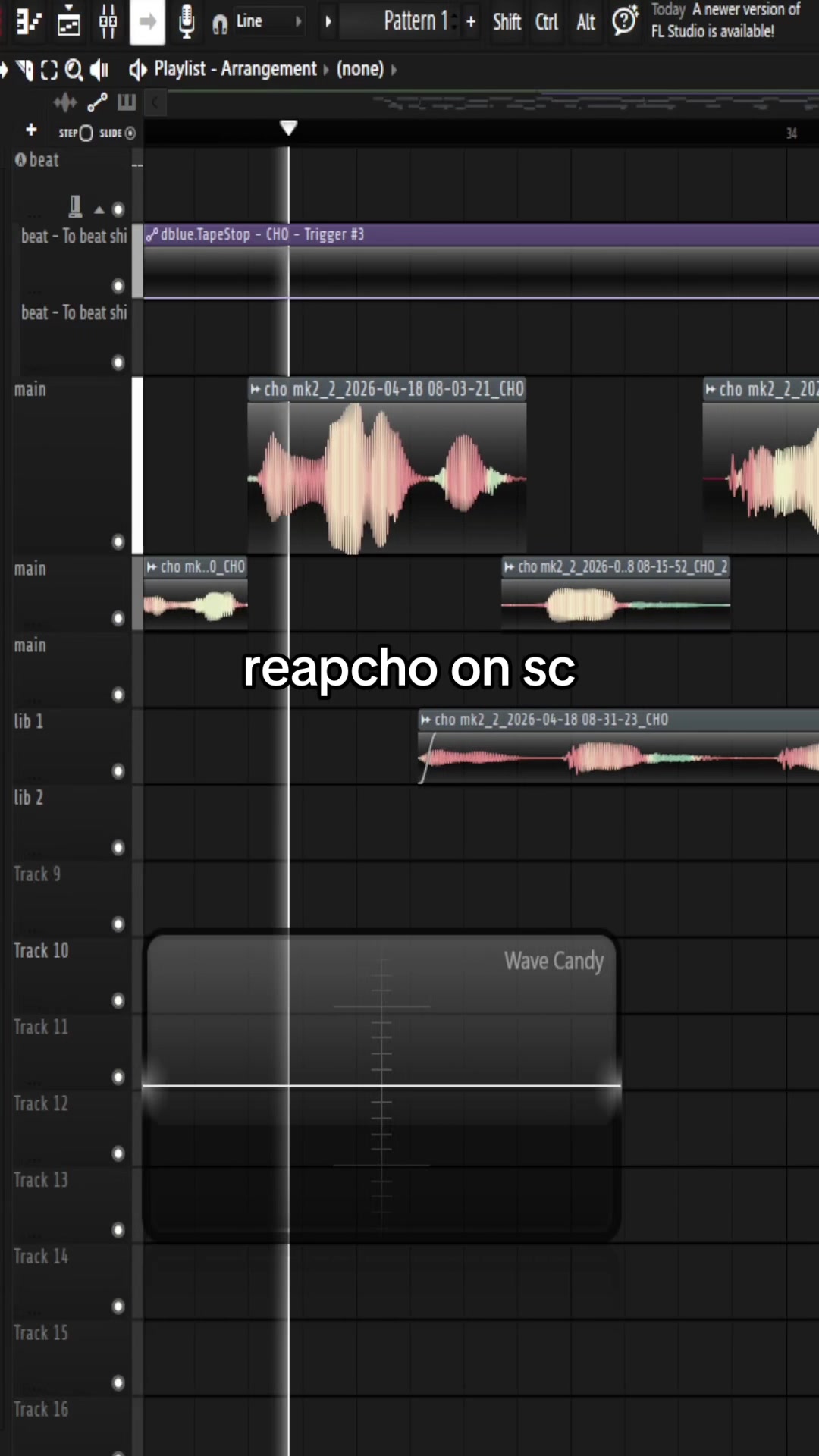Click the Wave Candy window title
The image size is (819, 1456).
pyautogui.click(x=554, y=961)
